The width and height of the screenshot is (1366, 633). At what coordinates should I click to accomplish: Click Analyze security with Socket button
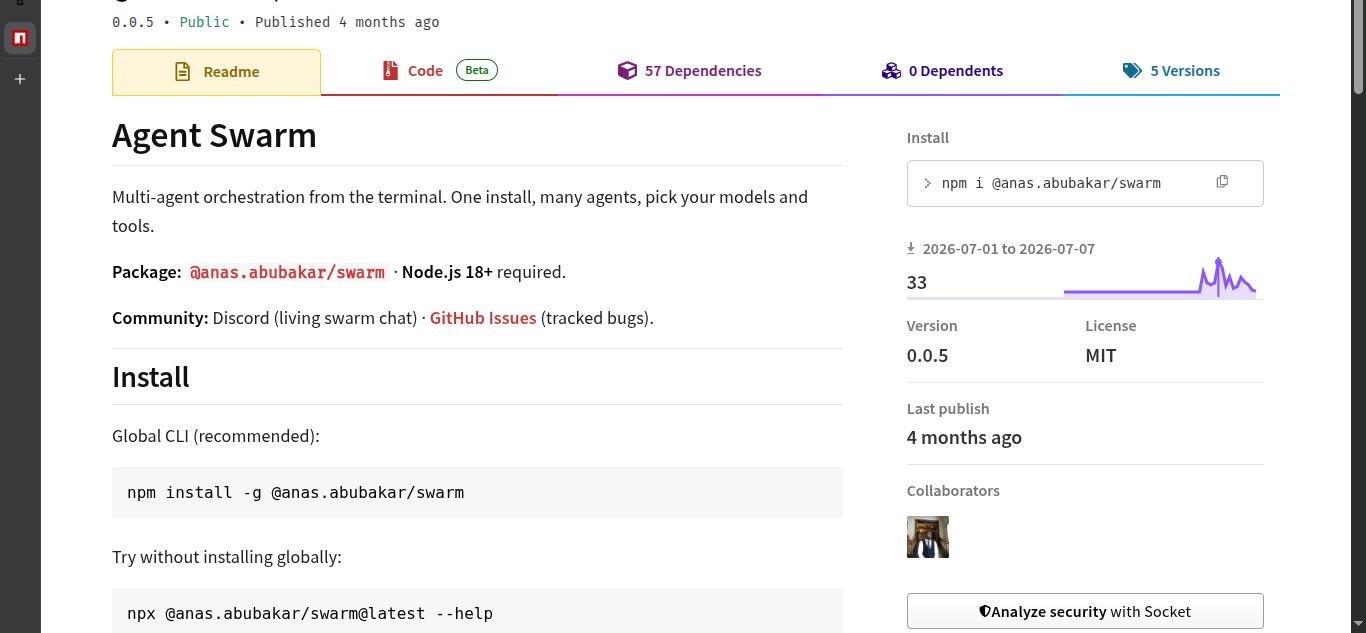coord(1085,611)
